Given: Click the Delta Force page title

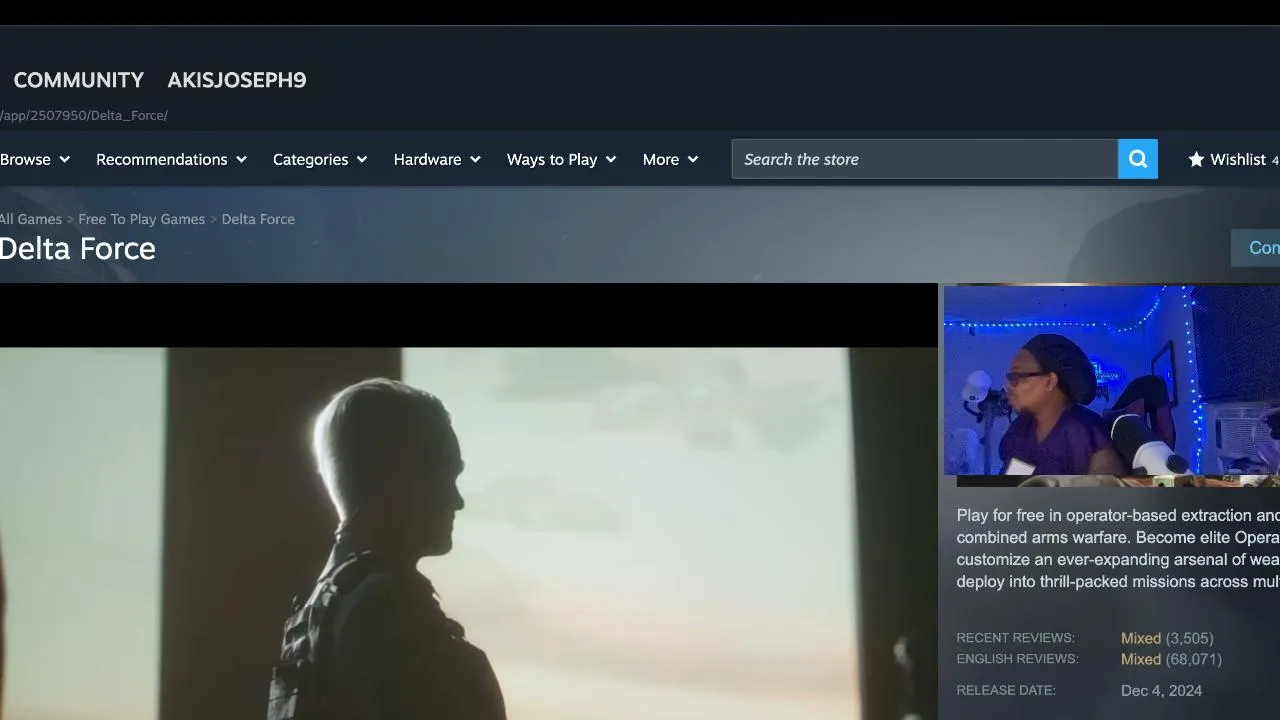Looking at the screenshot, I should click(78, 248).
